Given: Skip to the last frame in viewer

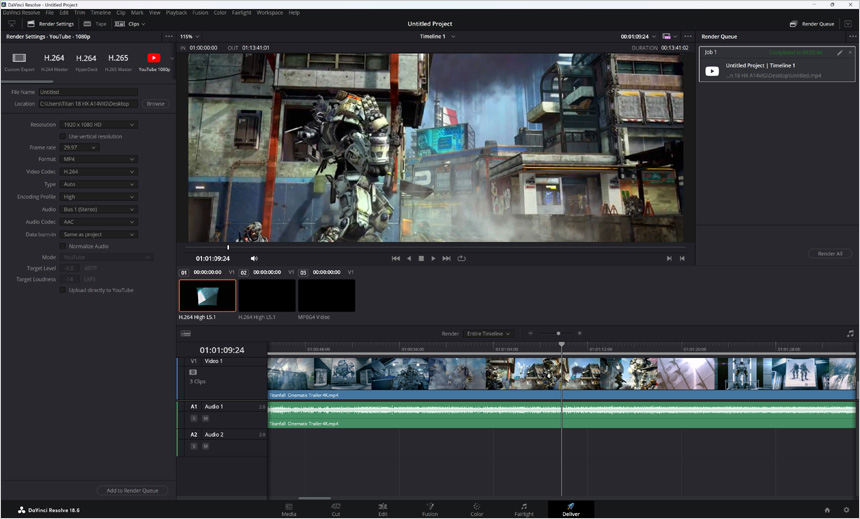Looking at the screenshot, I should tap(447, 258).
